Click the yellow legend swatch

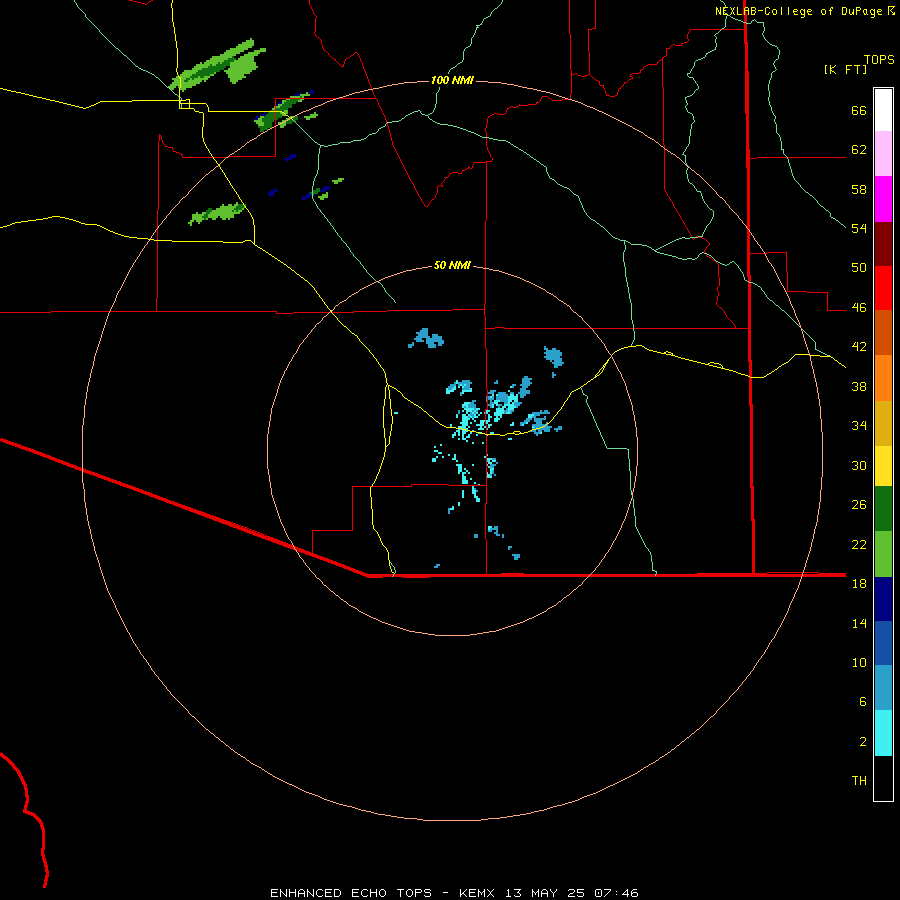883,465
